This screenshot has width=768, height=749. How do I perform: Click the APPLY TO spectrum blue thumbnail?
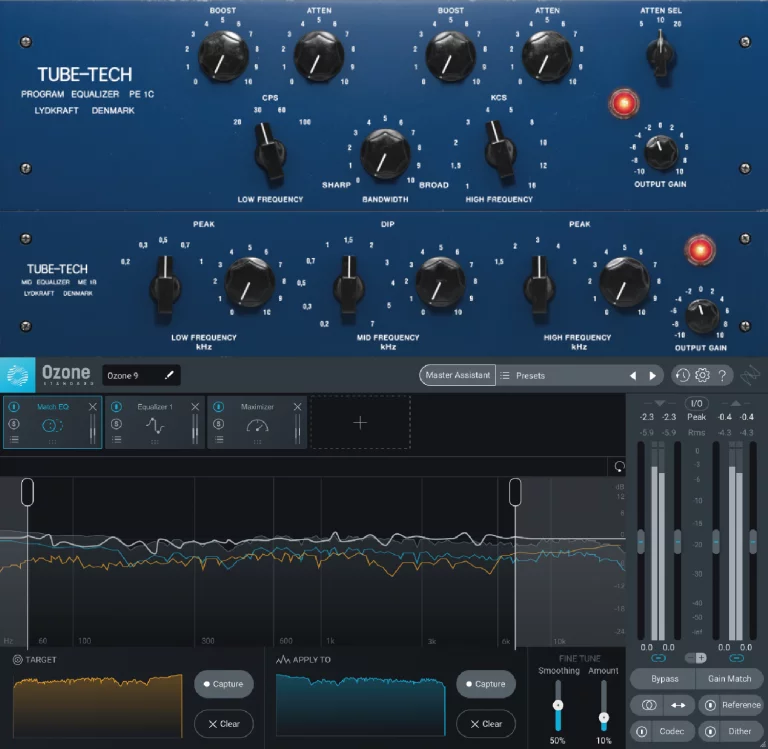pyautogui.click(x=360, y=705)
